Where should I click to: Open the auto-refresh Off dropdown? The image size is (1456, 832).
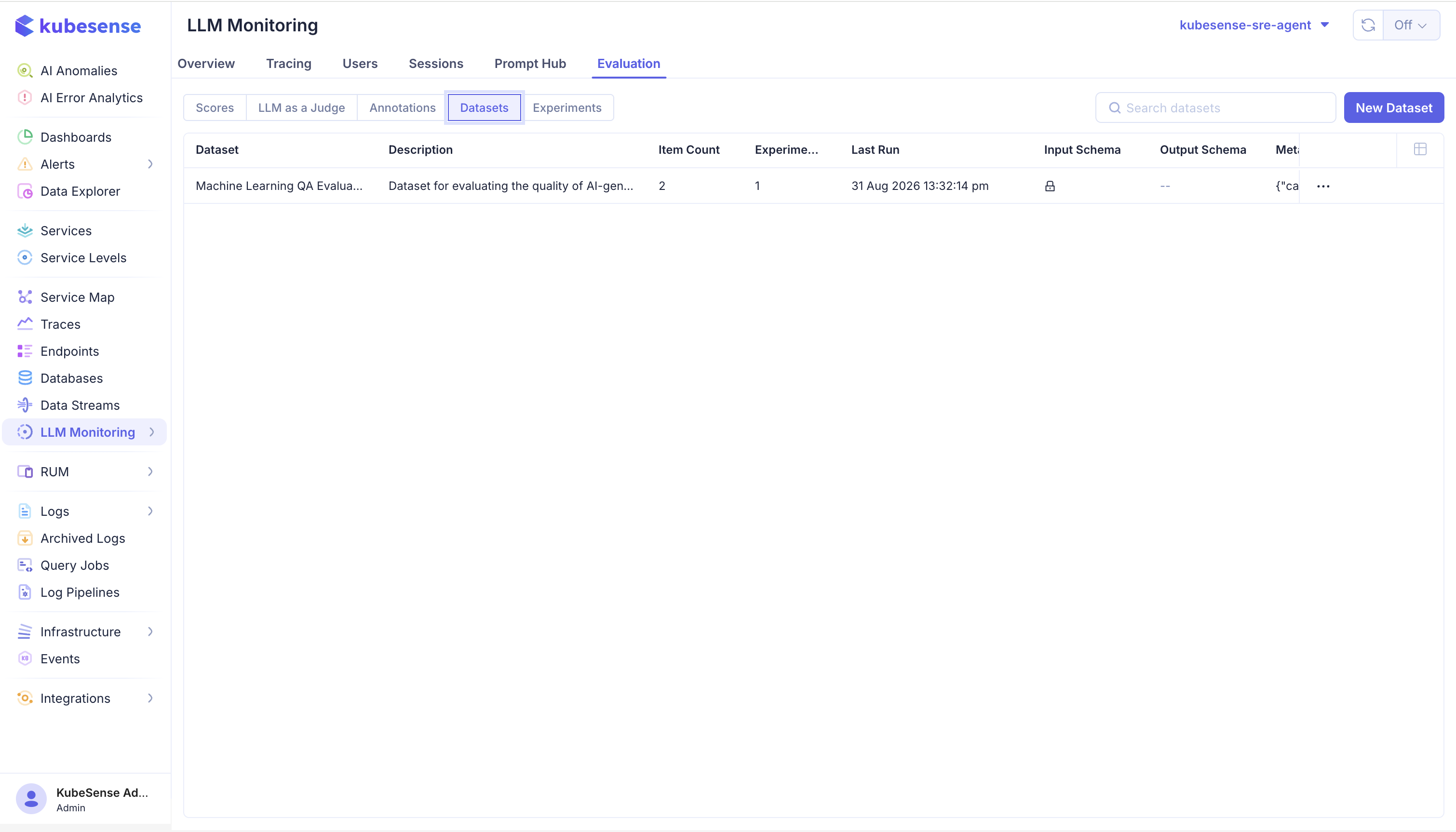(x=1411, y=25)
